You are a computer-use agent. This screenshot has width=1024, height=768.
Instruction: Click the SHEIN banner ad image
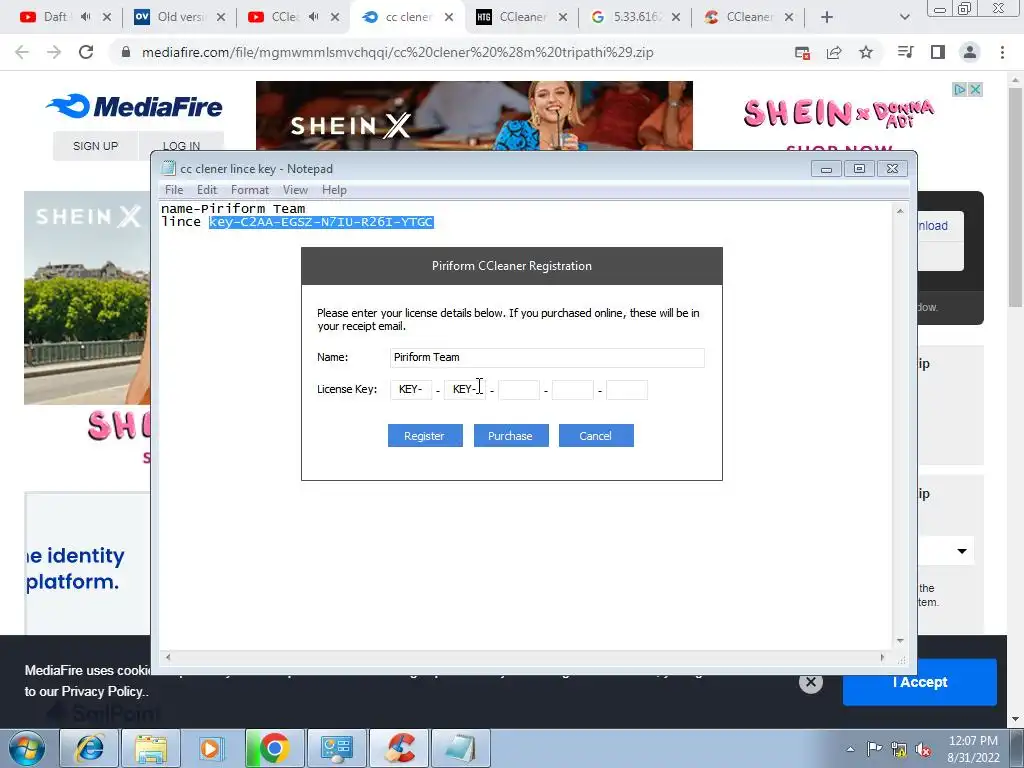(x=474, y=116)
